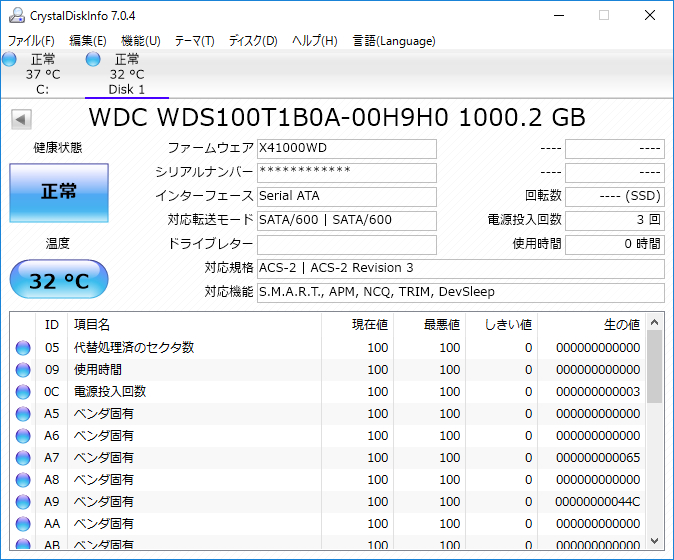Click the status circle for ID A9 row
The width and height of the screenshot is (674, 560).
(23, 502)
